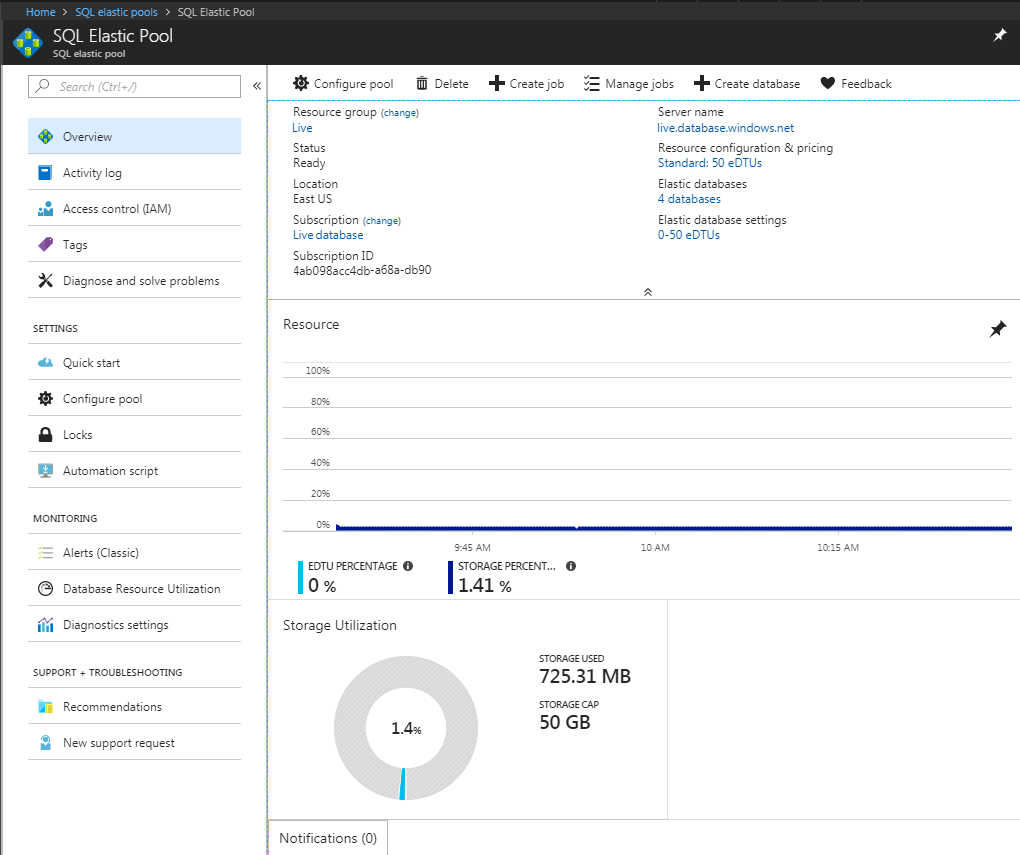Screen dimensions: 1020x855
Task: Open Standard: 50 eDTUs pricing link
Action: 710,163
